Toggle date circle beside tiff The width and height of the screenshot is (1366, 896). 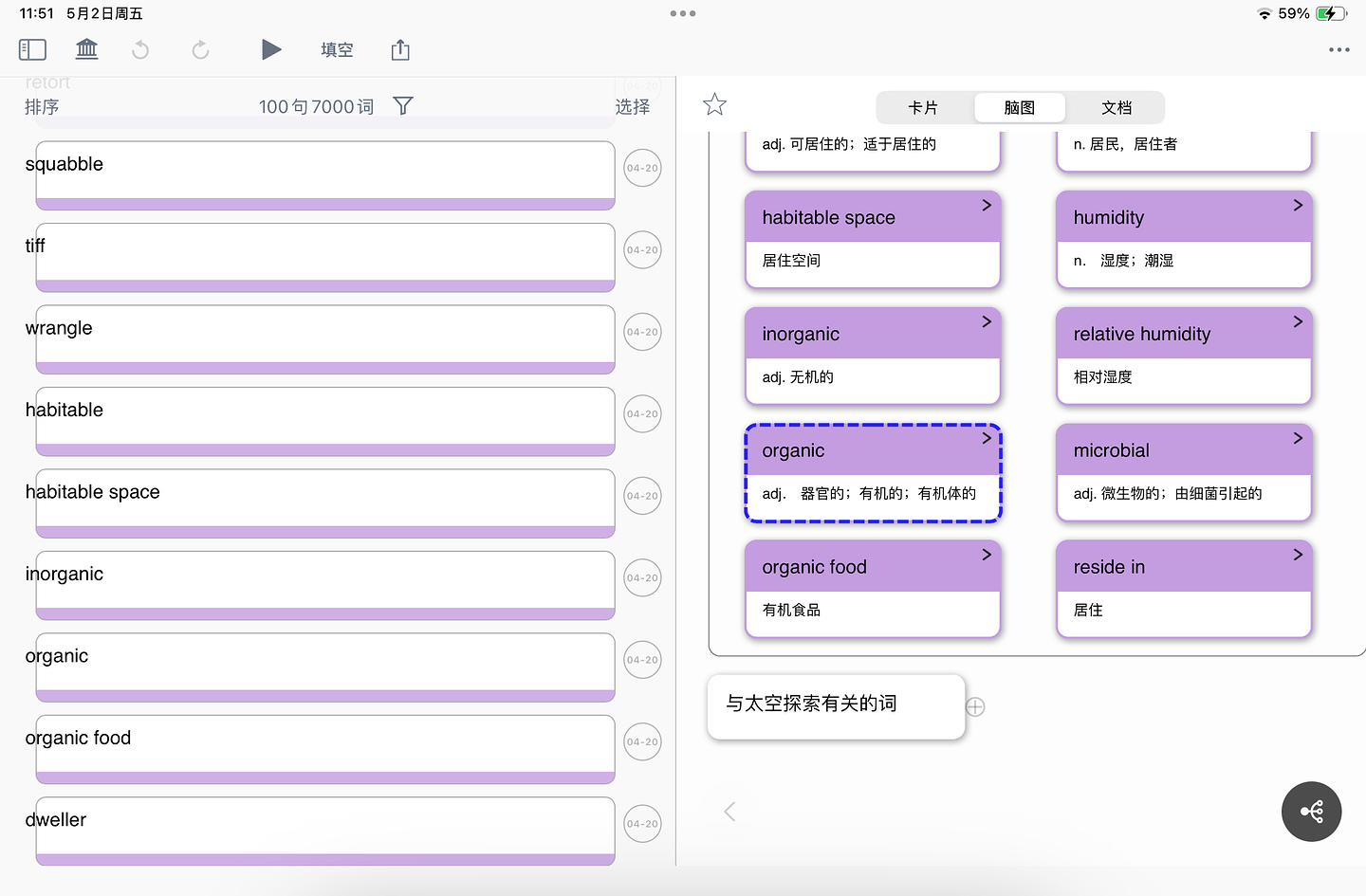point(642,250)
